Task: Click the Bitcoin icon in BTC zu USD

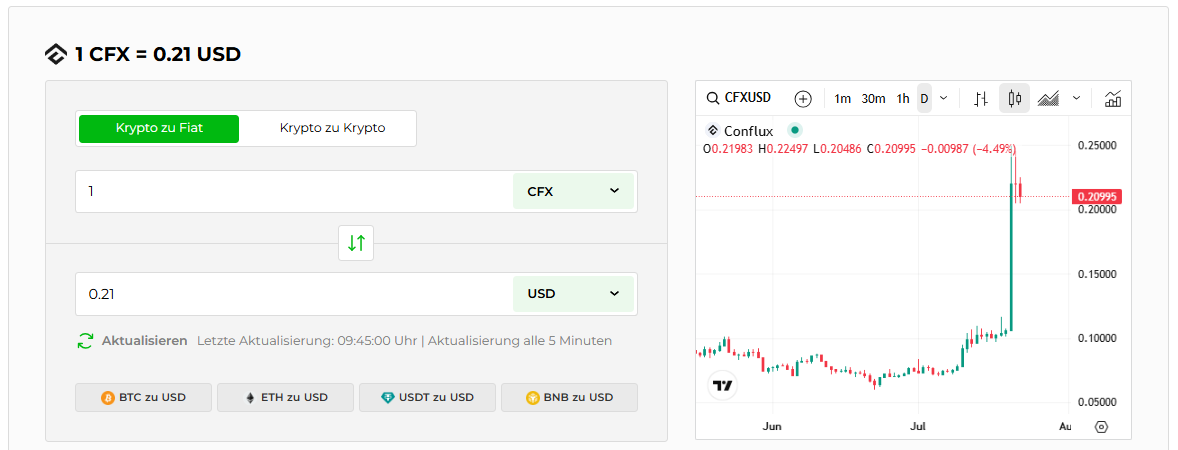Action: [x=108, y=397]
